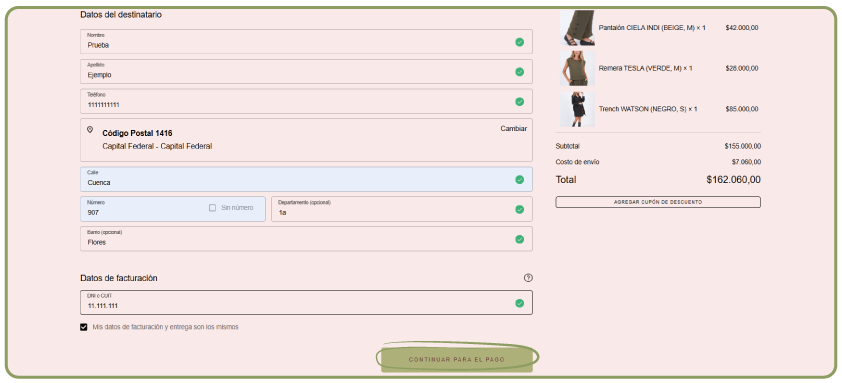This screenshot has height=383, width=842.
Task: Open the Trench WATSON product thumbnail
Action: 577,110
